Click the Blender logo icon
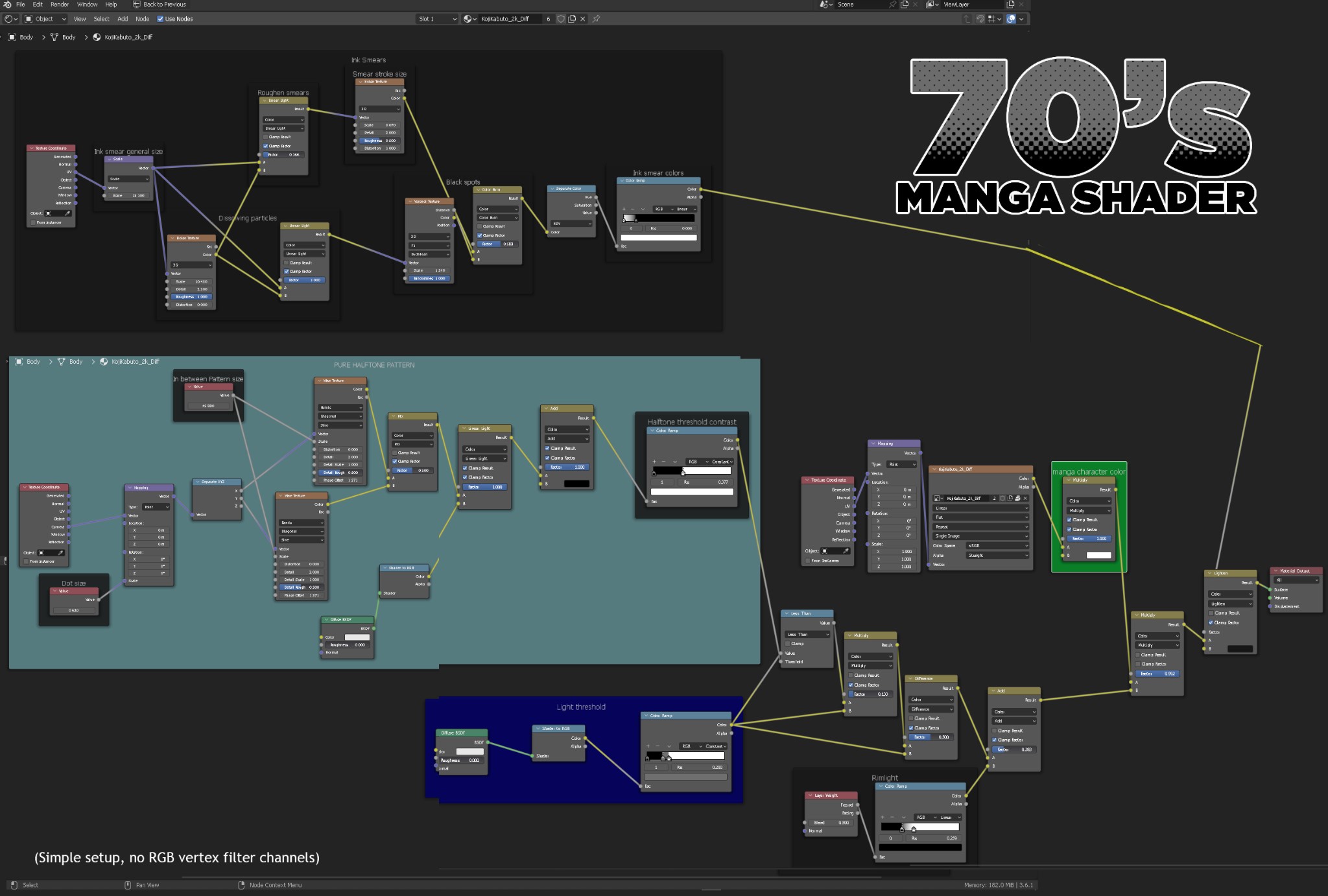 pos(7,5)
